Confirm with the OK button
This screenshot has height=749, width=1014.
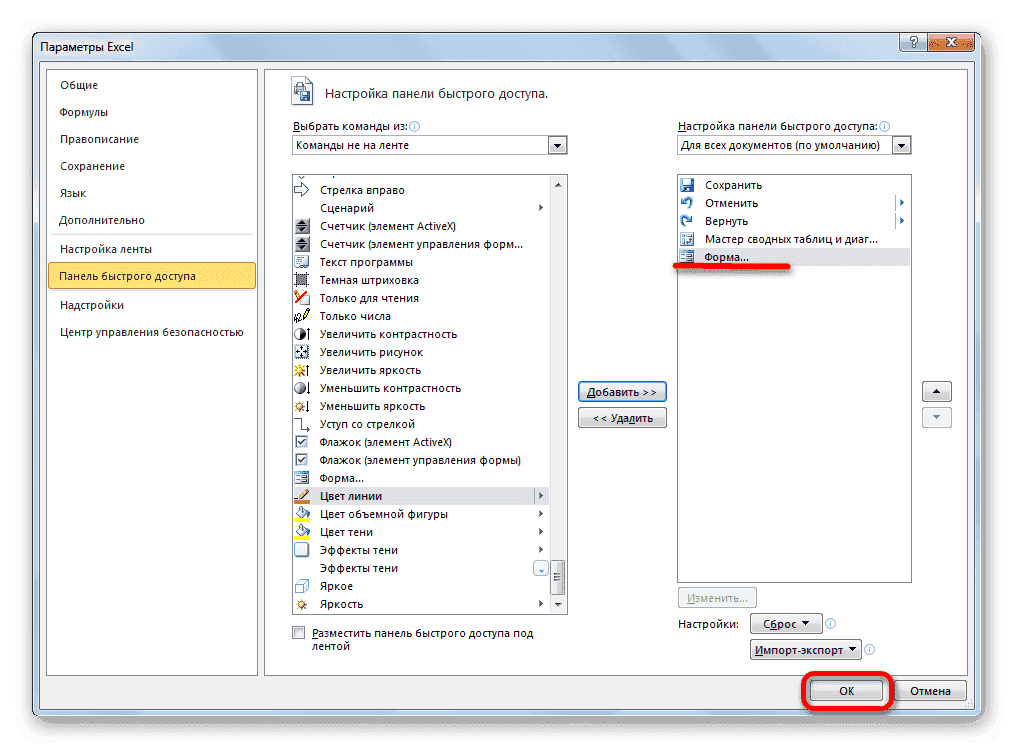(x=847, y=691)
